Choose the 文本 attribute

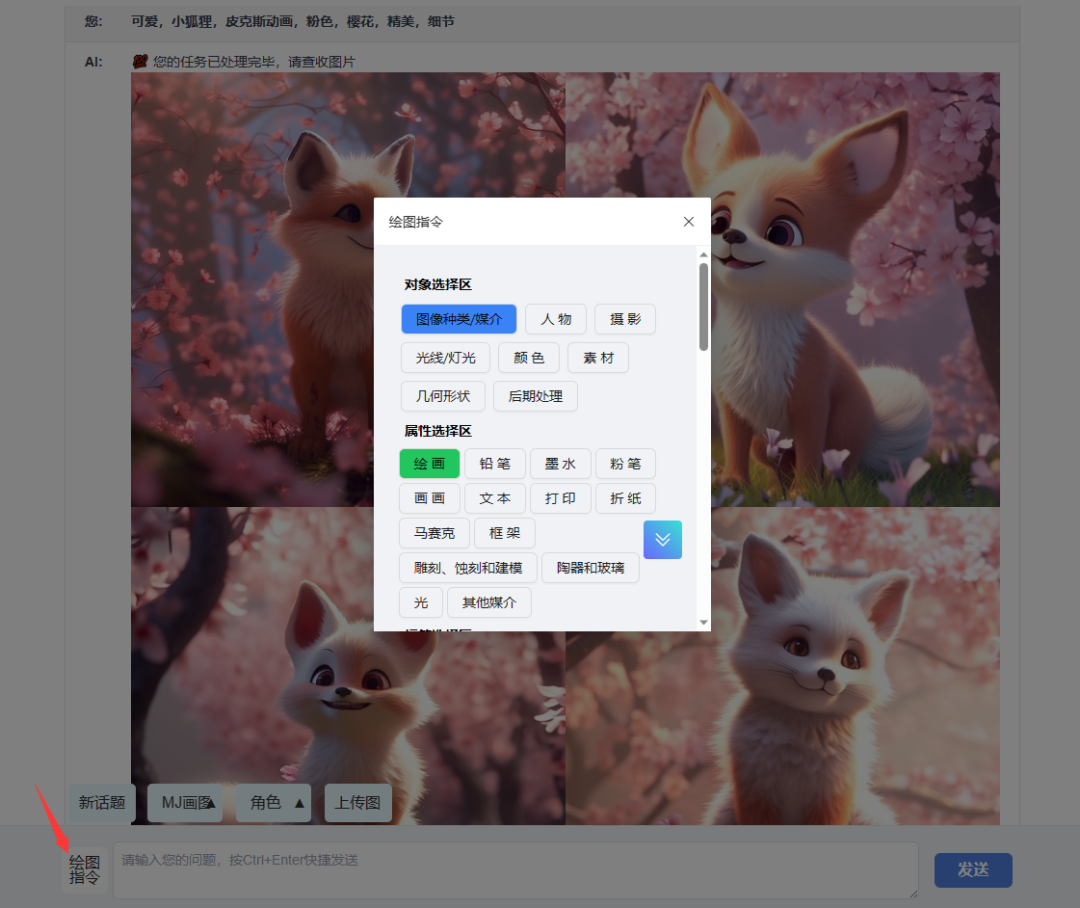click(495, 498)
